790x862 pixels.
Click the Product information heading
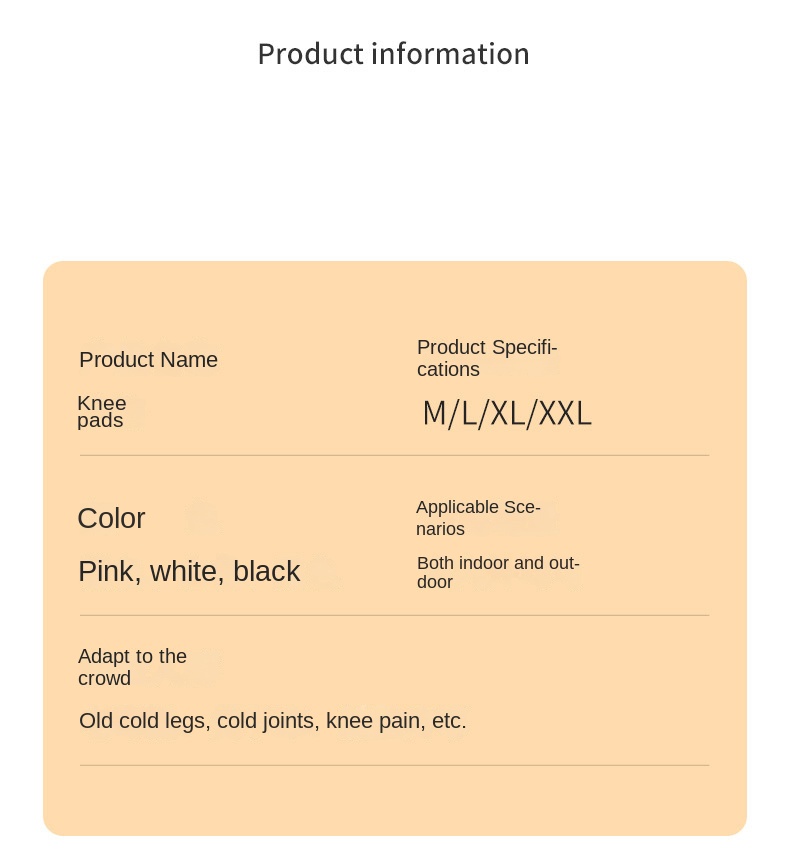(x=394, y=54)
